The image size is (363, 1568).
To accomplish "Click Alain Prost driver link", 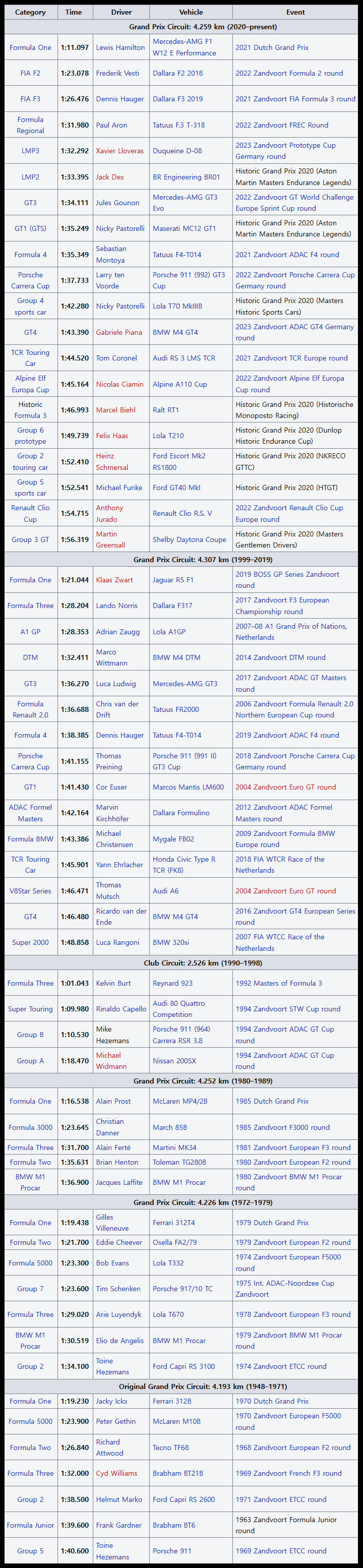I will [x=113, y=1101].
